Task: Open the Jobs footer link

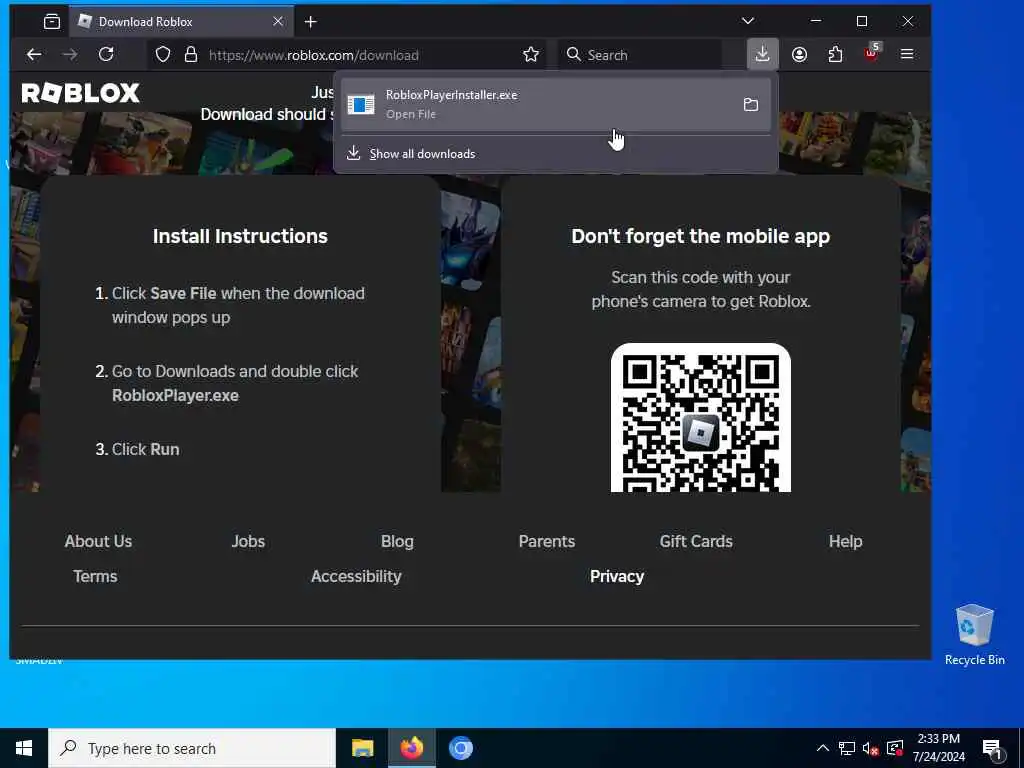Action: (248, 541)
